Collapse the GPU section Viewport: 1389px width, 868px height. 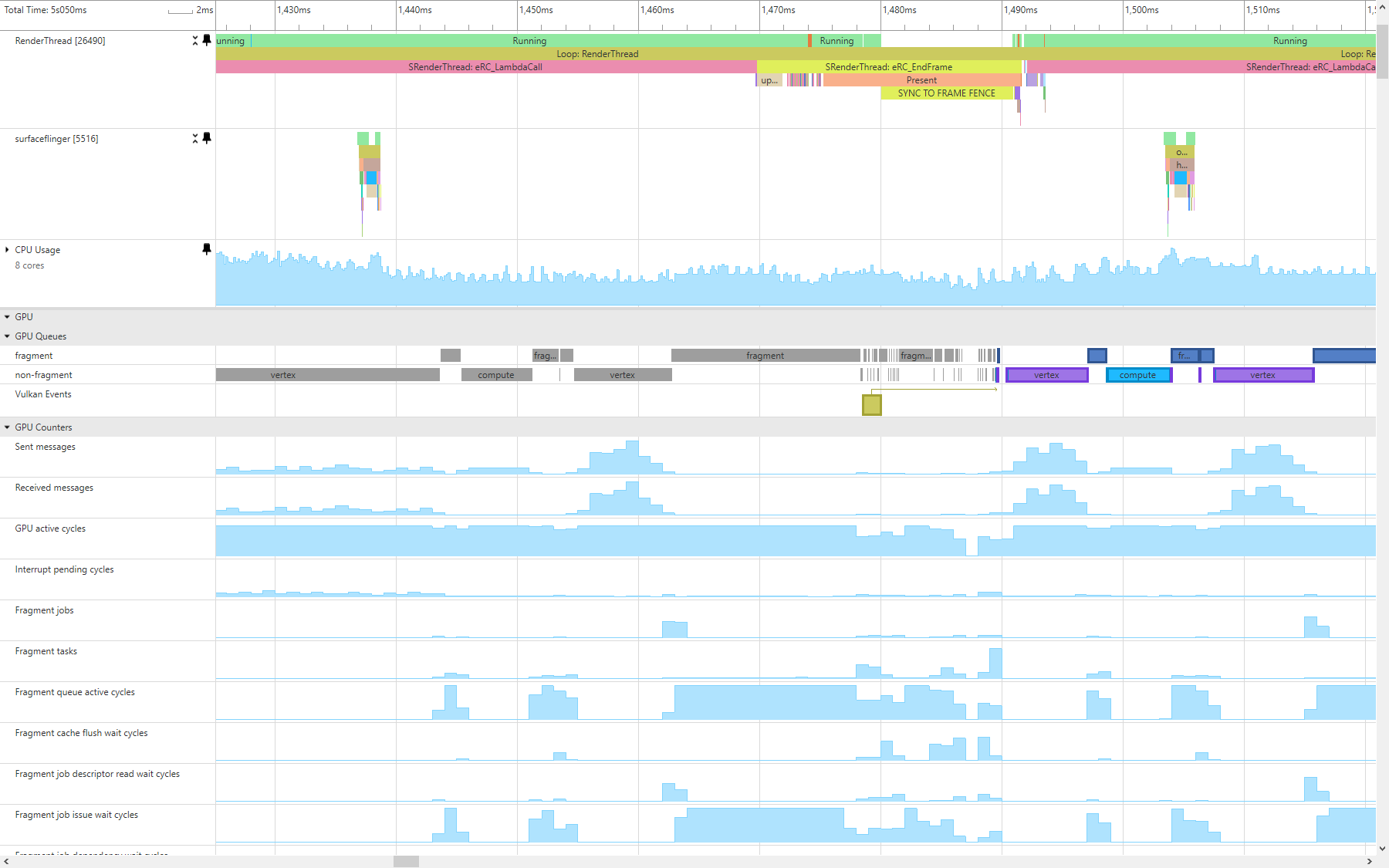(6, 316)
